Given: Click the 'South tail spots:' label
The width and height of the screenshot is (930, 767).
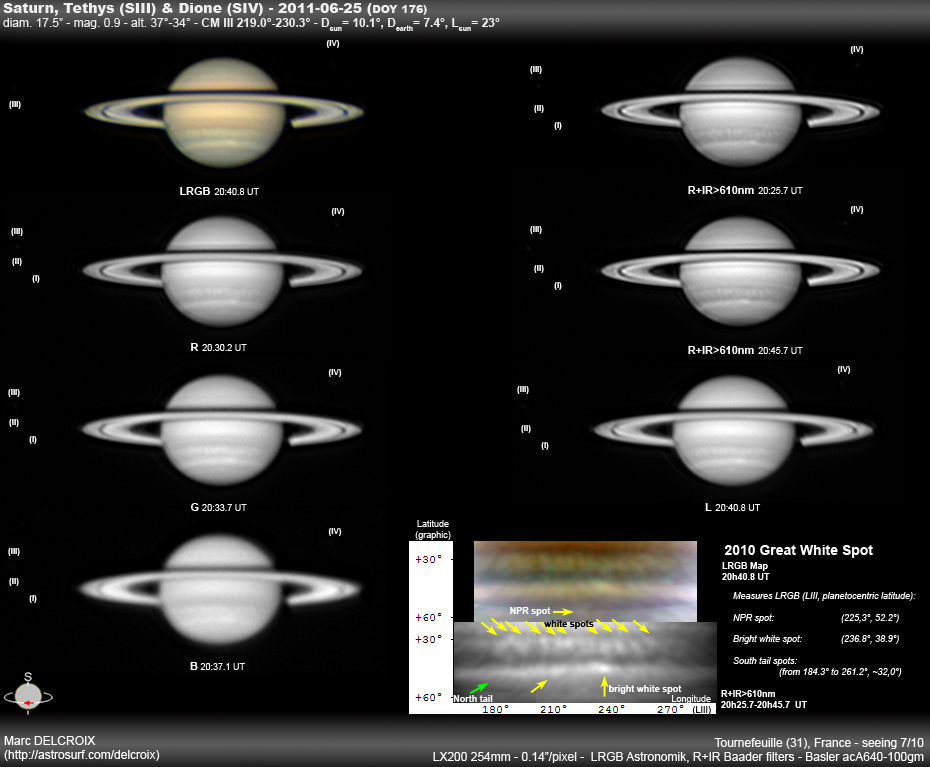Looking at the screenshot, I should tap(765, 660).
